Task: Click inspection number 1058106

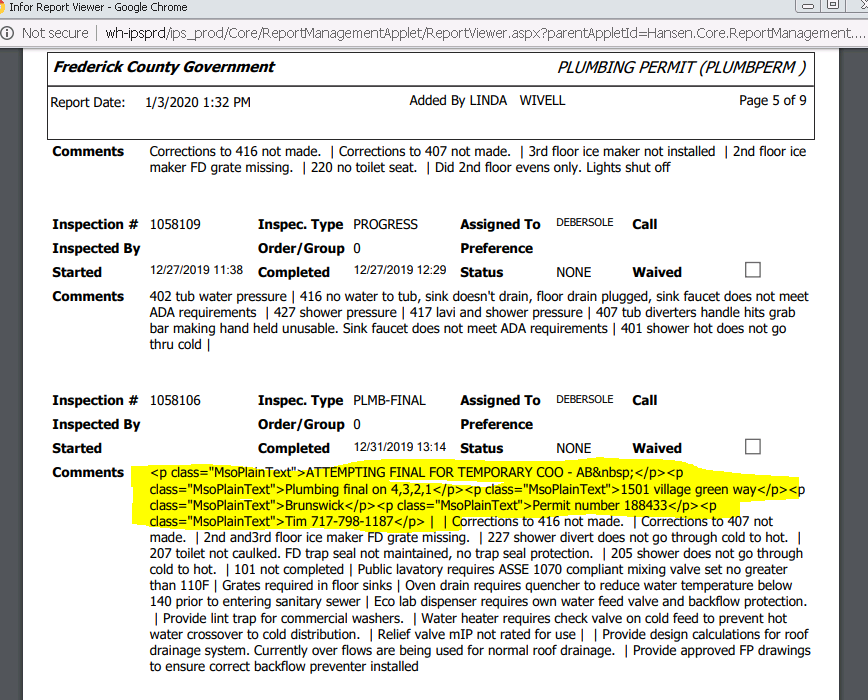Action: [x=175, y=401]
